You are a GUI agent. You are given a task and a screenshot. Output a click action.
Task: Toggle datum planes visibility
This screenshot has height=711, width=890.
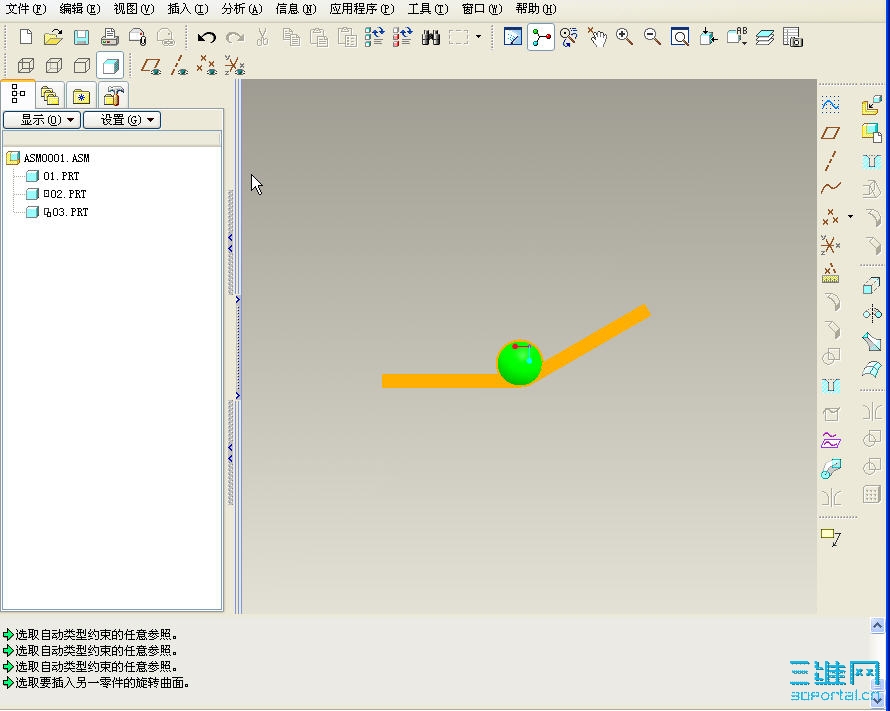point(151,66)
